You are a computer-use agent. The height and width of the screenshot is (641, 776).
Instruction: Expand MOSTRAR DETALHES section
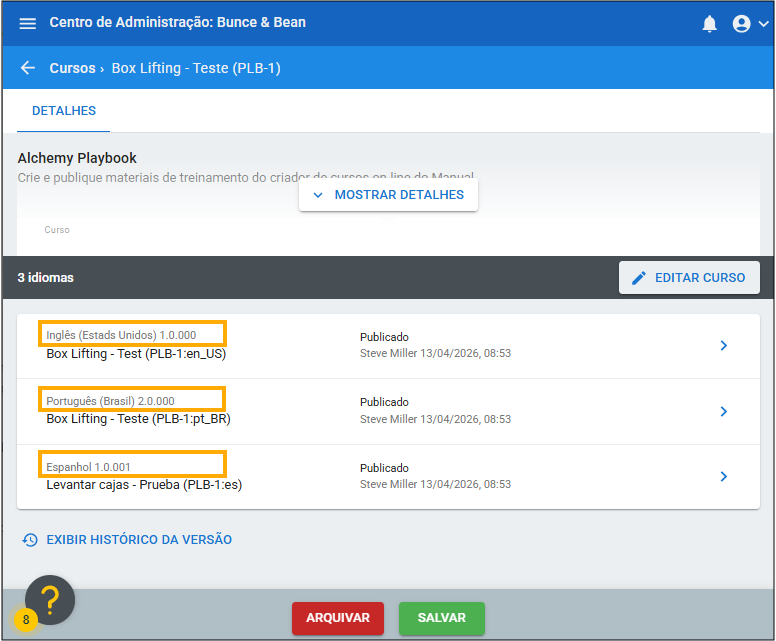click(388, 195)
